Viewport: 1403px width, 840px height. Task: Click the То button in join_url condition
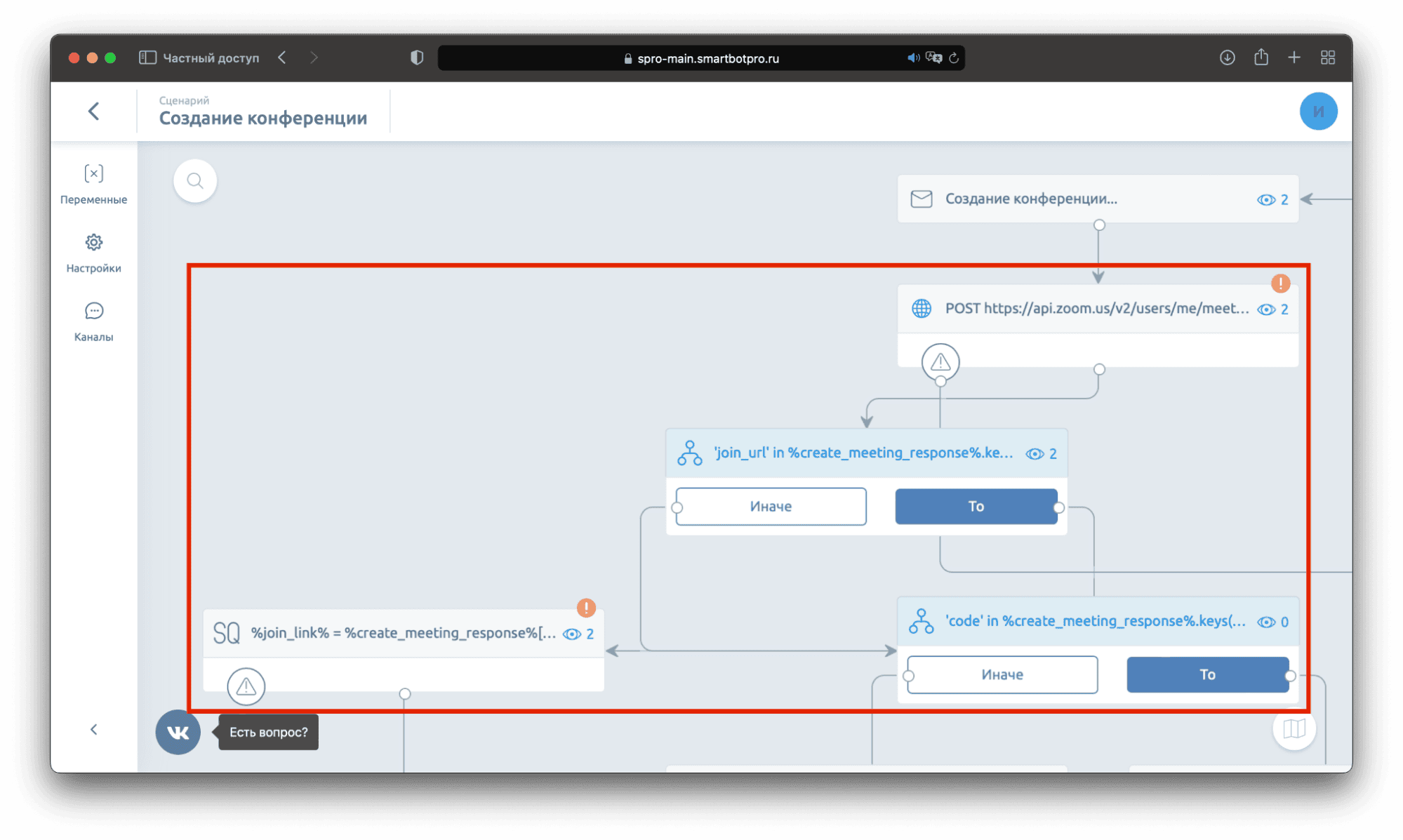coord(976,506)
